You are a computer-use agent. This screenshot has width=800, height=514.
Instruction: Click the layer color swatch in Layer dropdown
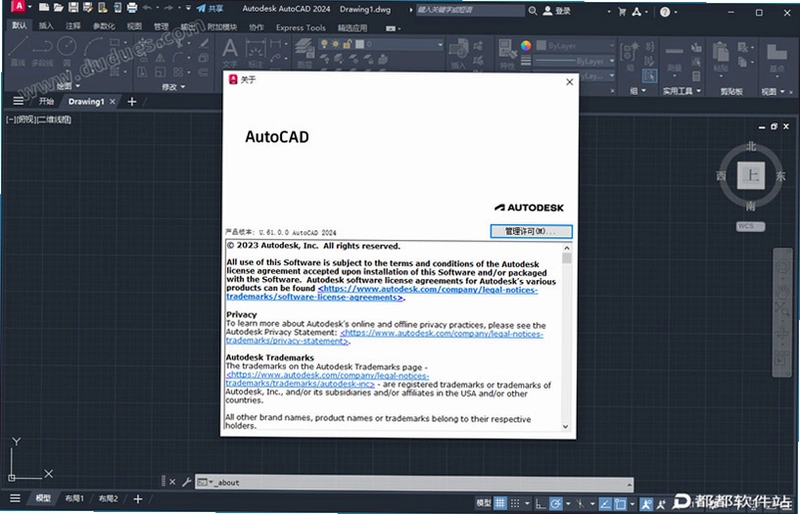tap(360, 44)
